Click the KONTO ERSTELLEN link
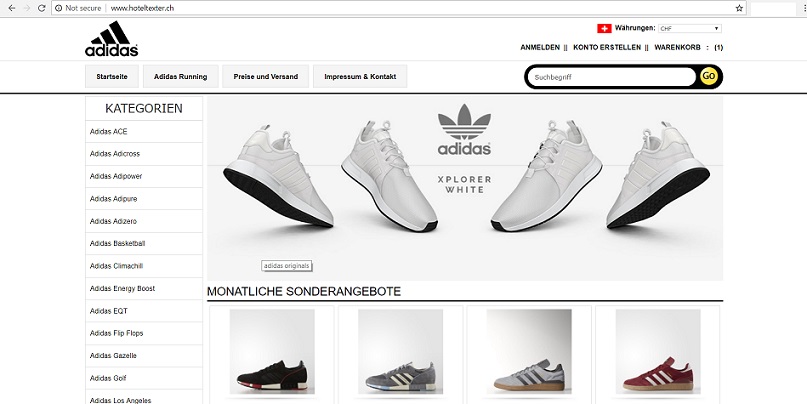Viewport: 807px width, 404px height. pos(607,47)
